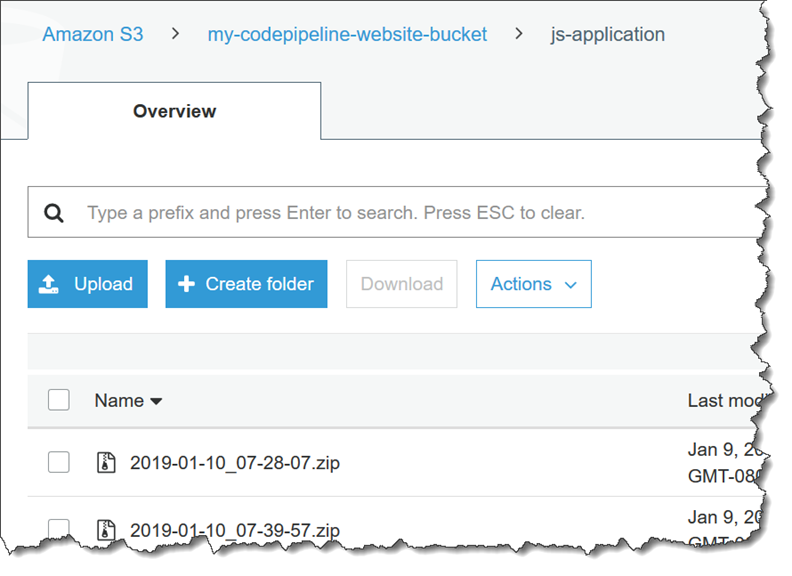Click the Create folder button
Viewport: 792px width, 576px height.
click(246, 284)
